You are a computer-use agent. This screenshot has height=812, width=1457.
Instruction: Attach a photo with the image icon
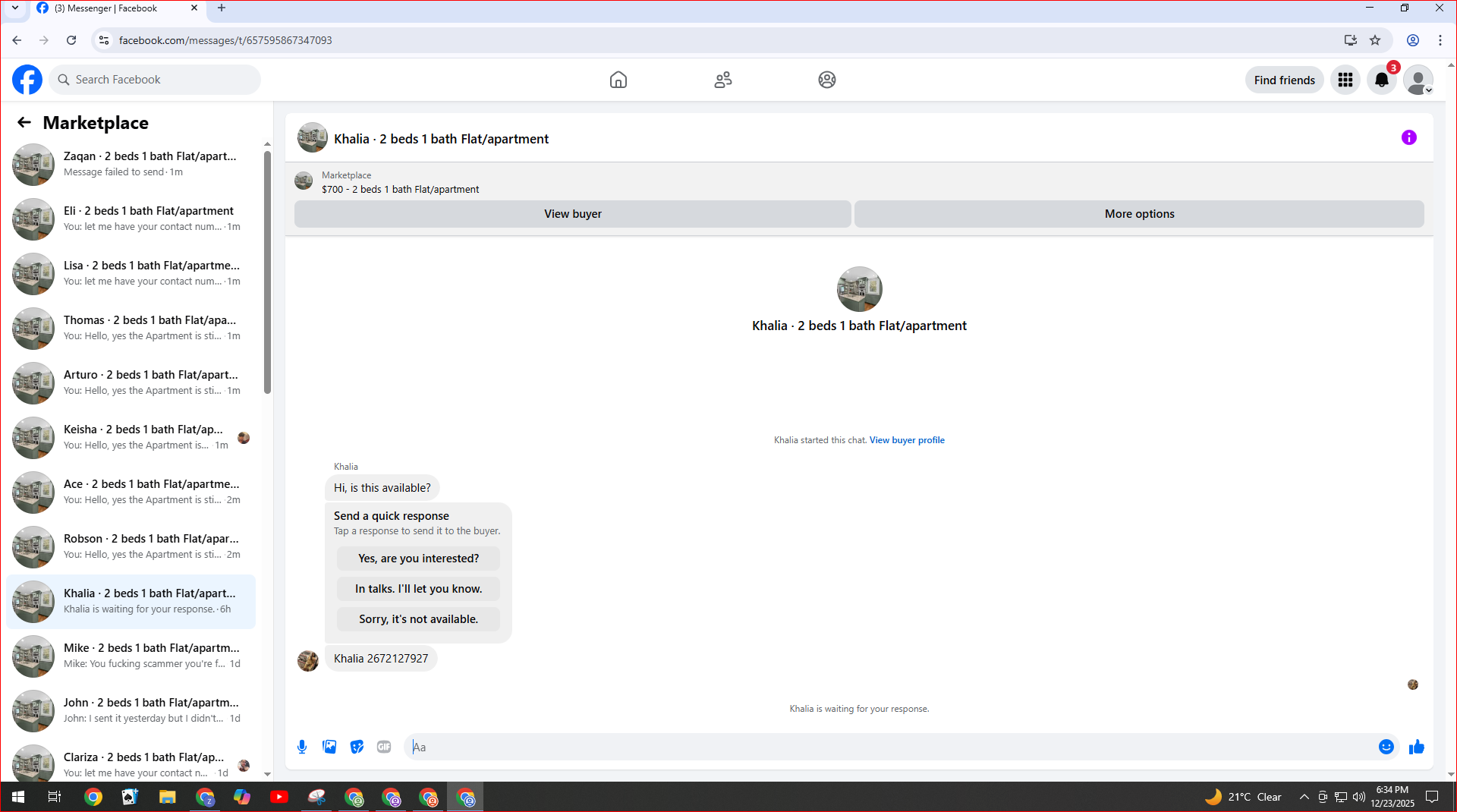click(329, 747)
